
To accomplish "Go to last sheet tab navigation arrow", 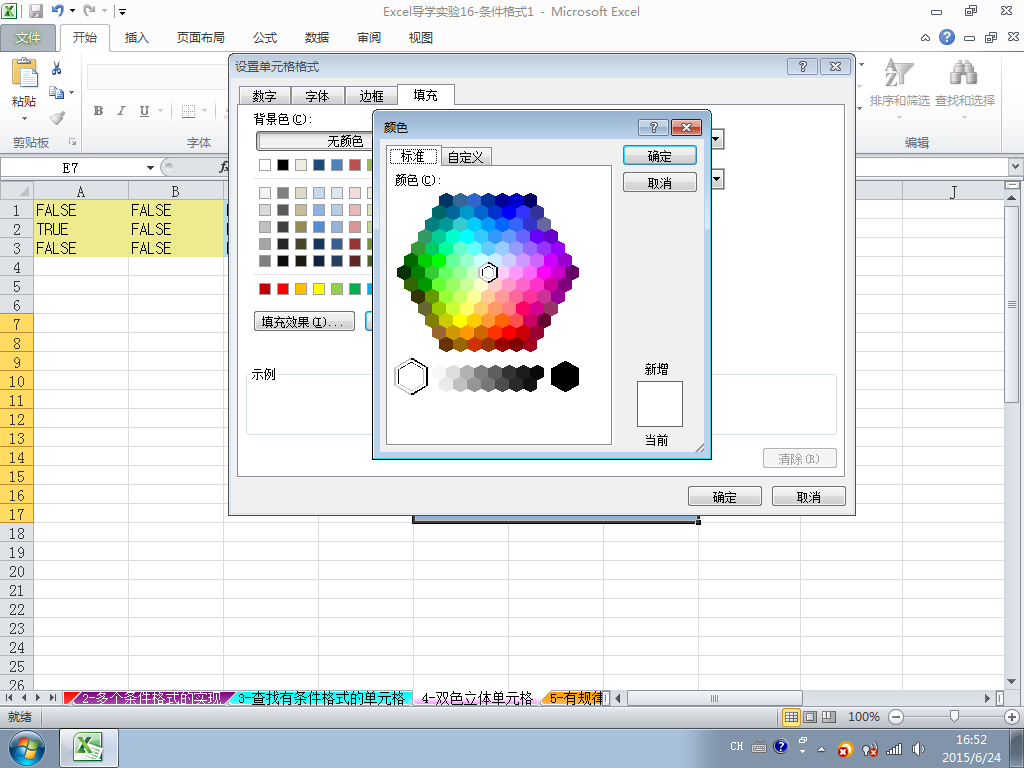I will point(53,698).
